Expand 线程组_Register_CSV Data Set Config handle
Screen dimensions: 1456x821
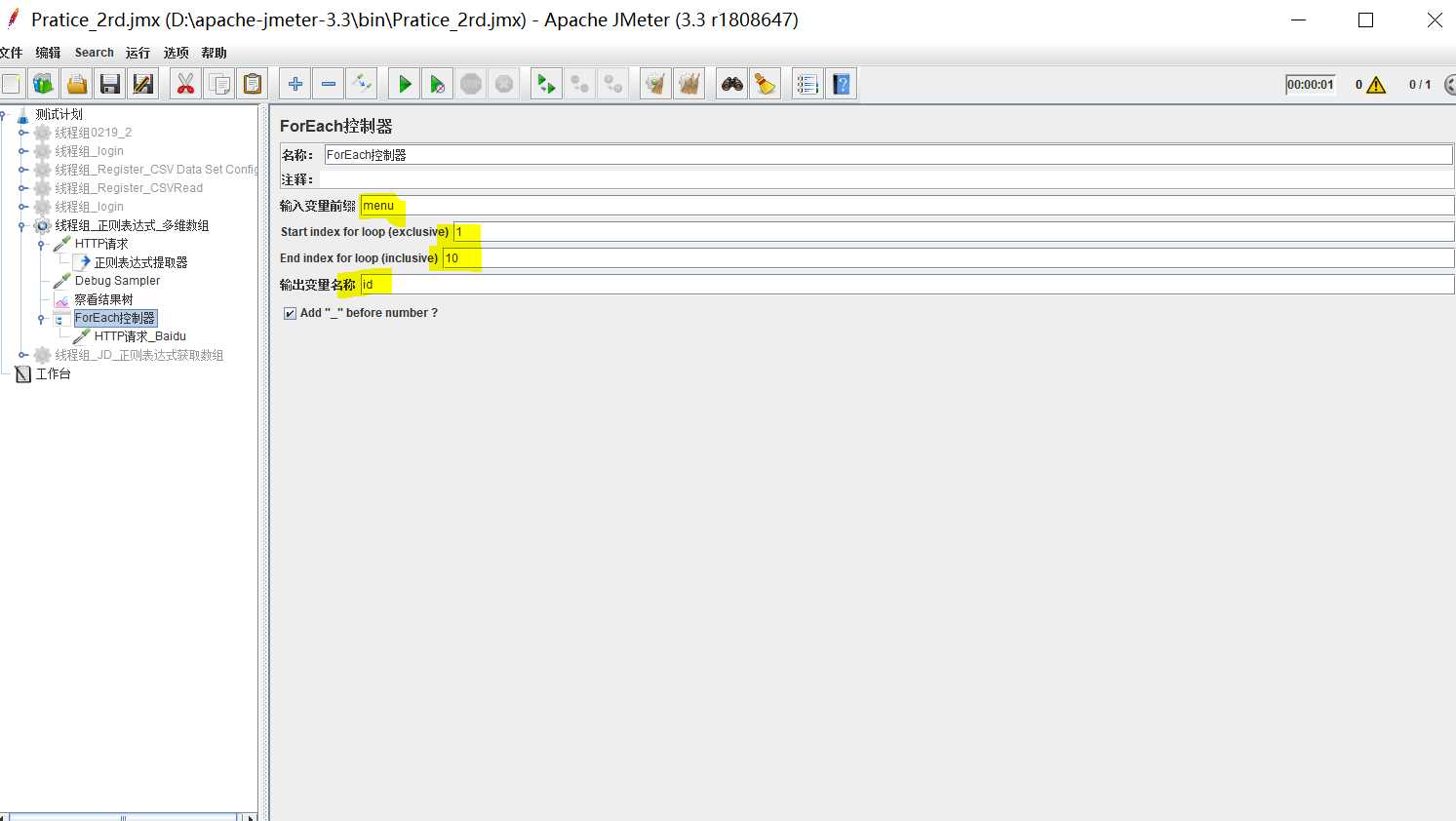tap(22, 170)
